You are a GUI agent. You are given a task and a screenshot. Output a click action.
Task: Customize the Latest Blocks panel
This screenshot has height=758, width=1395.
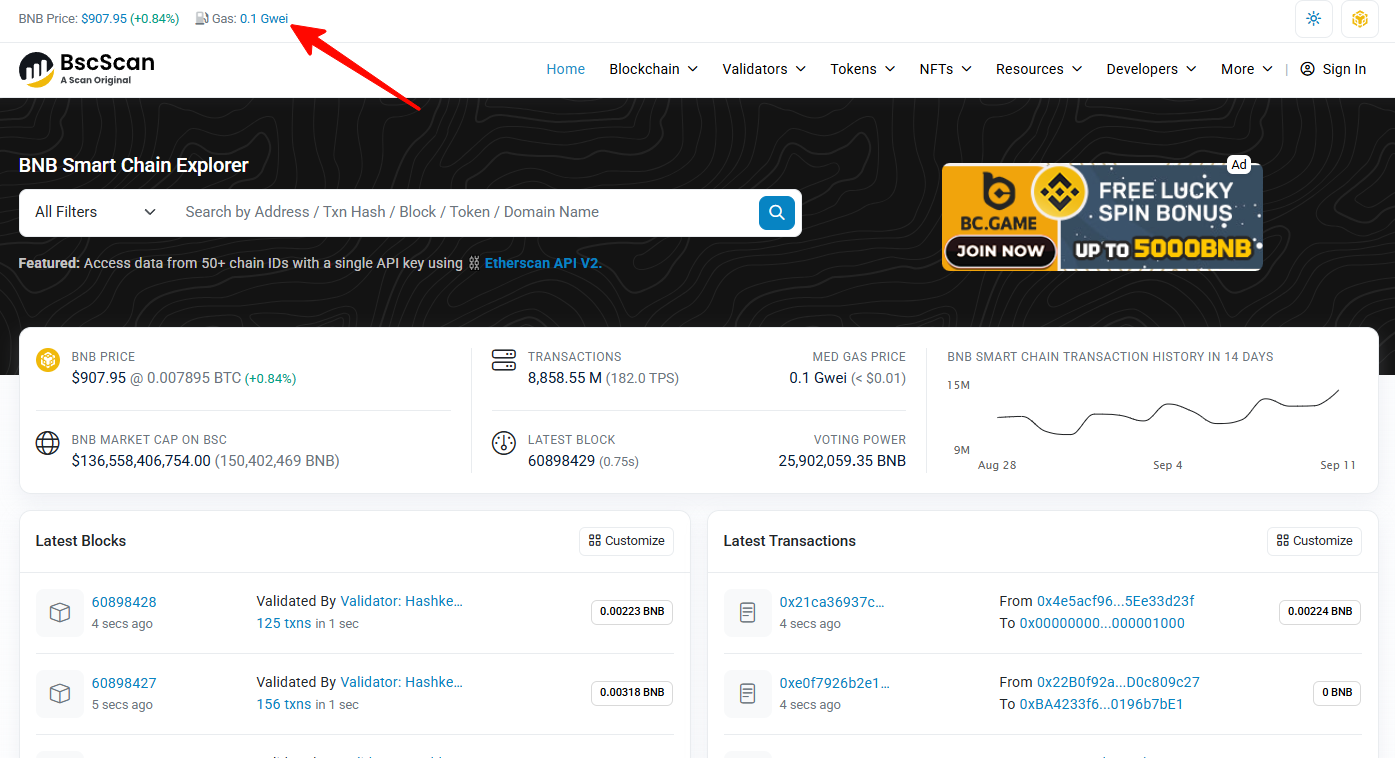click(x=626, y=541)
